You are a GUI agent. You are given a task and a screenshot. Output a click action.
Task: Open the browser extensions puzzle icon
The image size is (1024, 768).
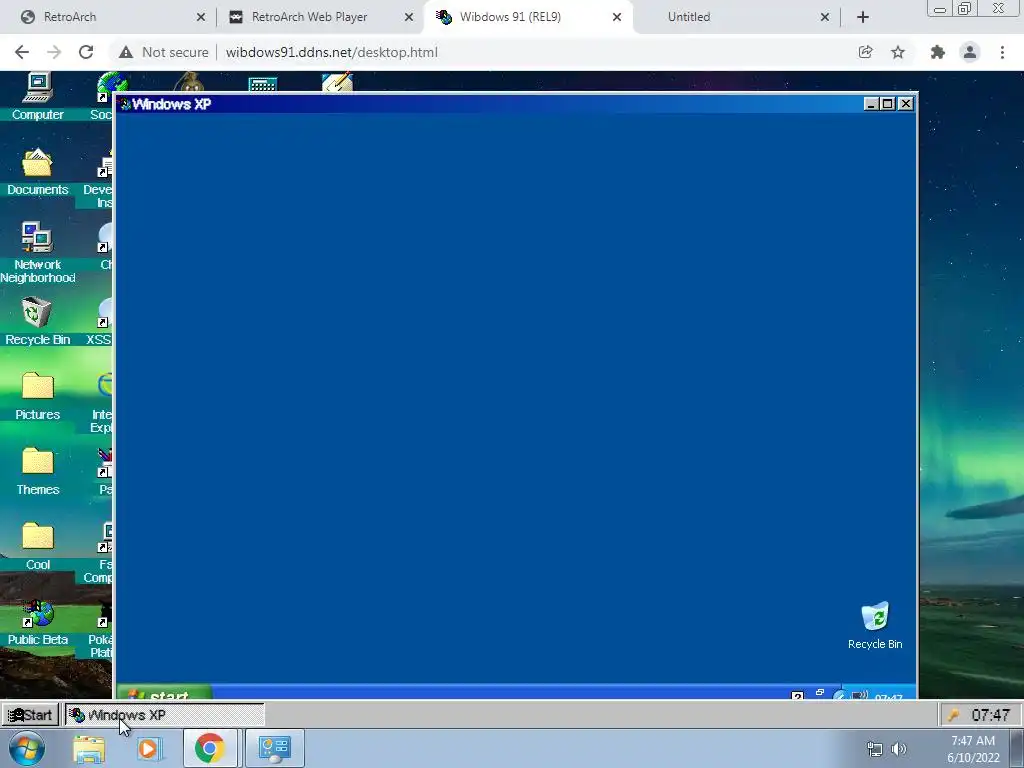pyautogui.click(x=938, y=52)
